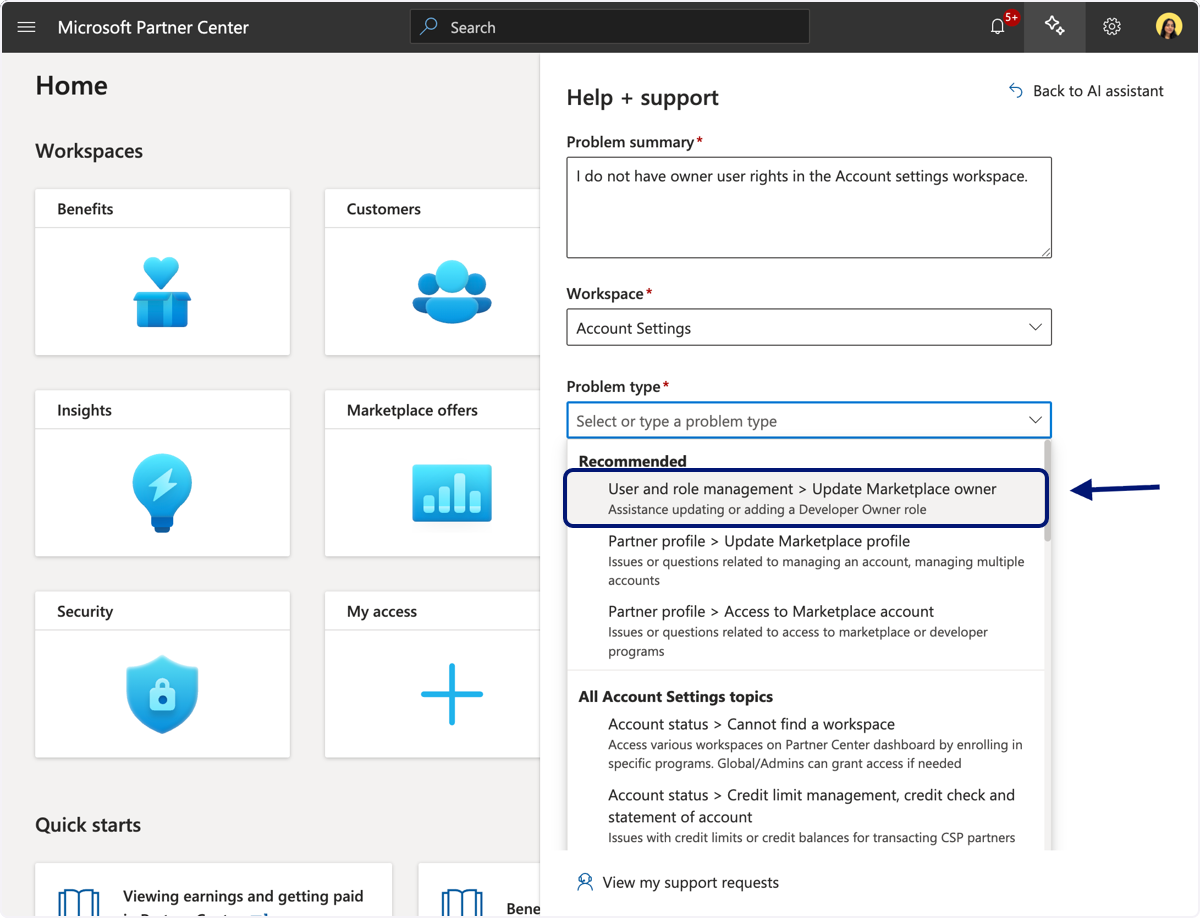Click the Quick starts heading
Viewport: 1200px width, 918px height.
point(88,825)
